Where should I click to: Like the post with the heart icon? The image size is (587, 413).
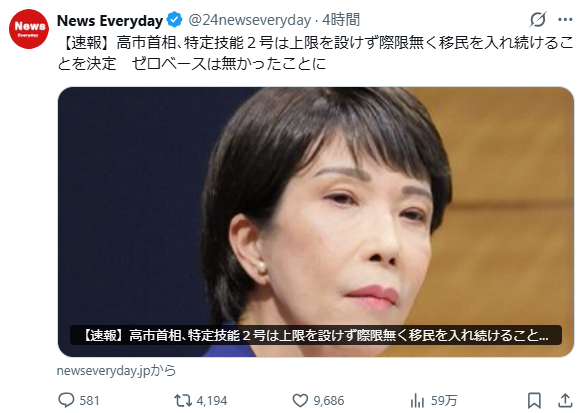[300, 401]
